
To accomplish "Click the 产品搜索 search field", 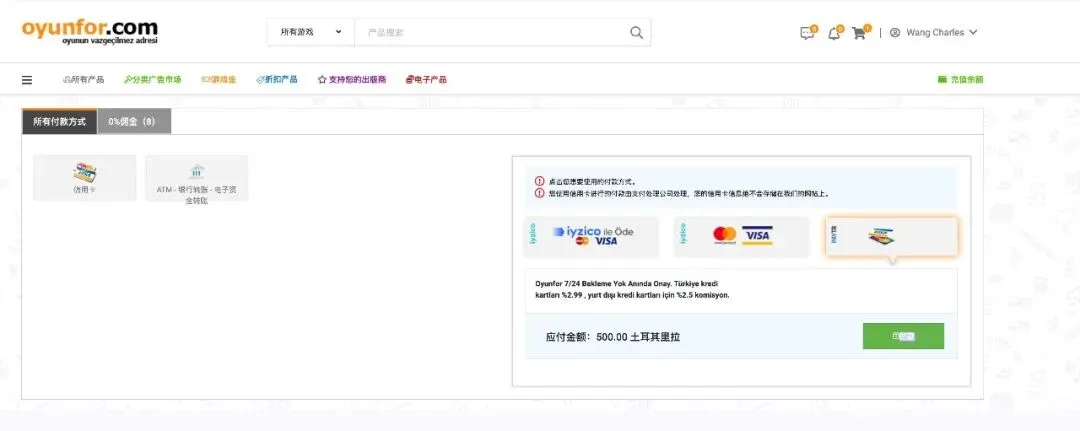I will coord(493,32).
